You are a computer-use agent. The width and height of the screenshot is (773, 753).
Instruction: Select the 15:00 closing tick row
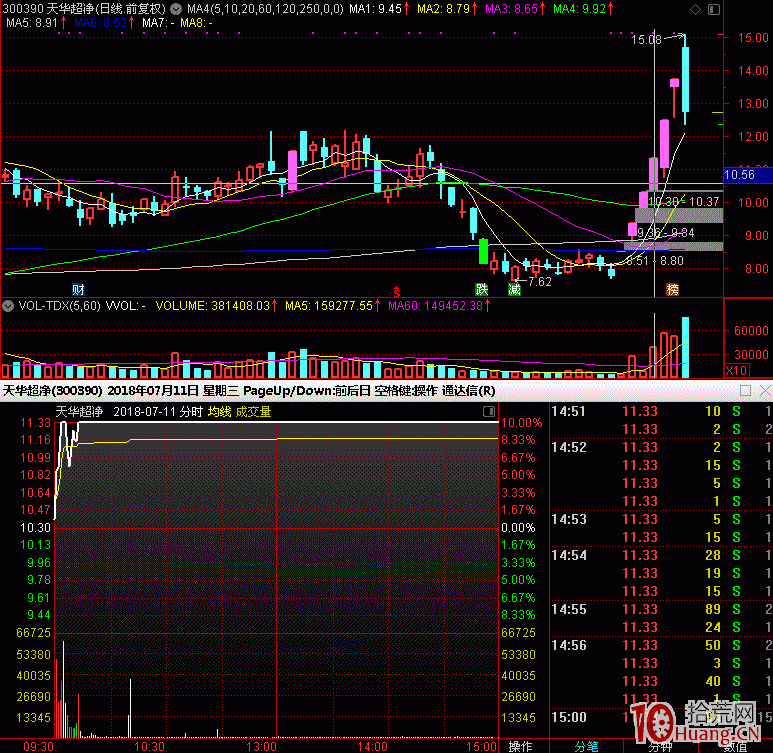coord(661,717)
